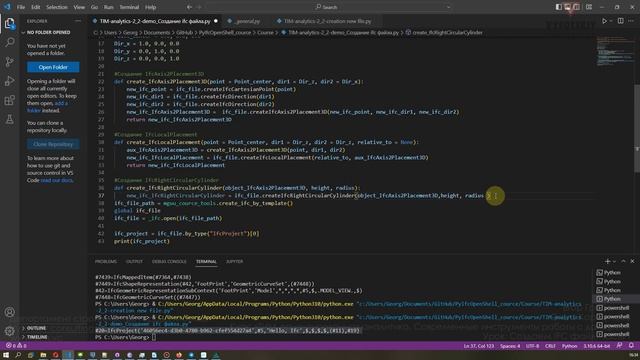Click 'Python' language mode in status bar
640x360 pixels.
click(x=569, y=346)
